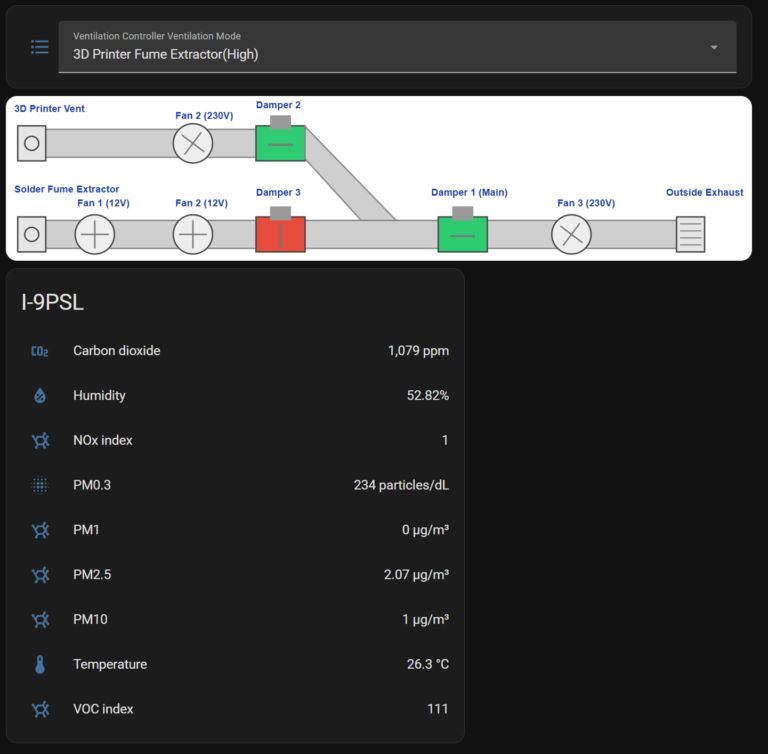Image resolution: width=768 pixels, height=754 pixels.
Task: Click the list icon beside Ventilation Mode
Action: (x=40, y=47)
